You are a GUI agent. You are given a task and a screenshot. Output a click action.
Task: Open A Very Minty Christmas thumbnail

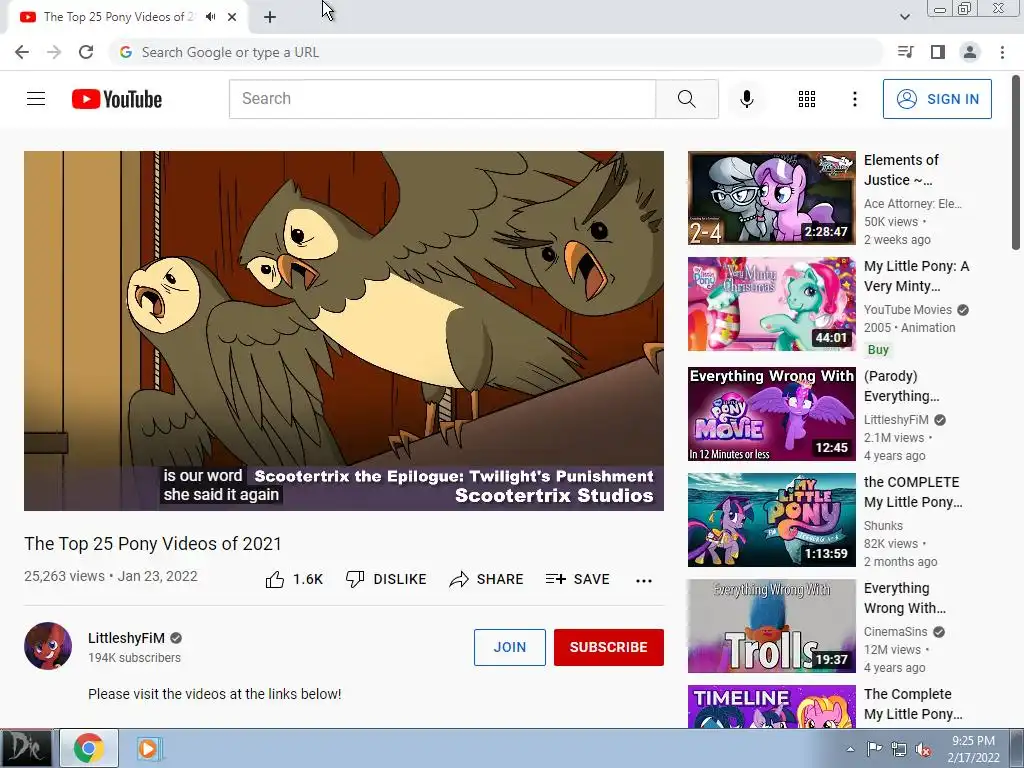[771, 304]
